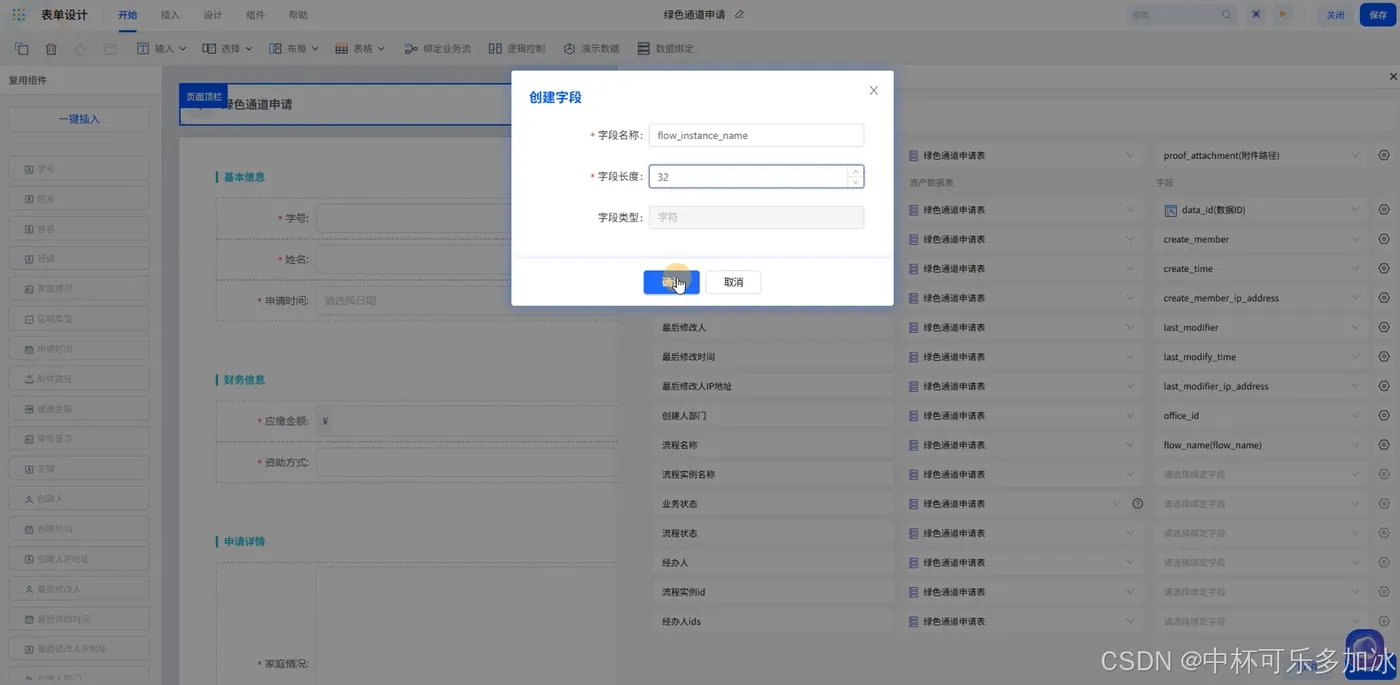The width and height of the screenshot is (1400, 685).
Task: Click 演示数据 toolbar item
Action: [x=591, y=48]
